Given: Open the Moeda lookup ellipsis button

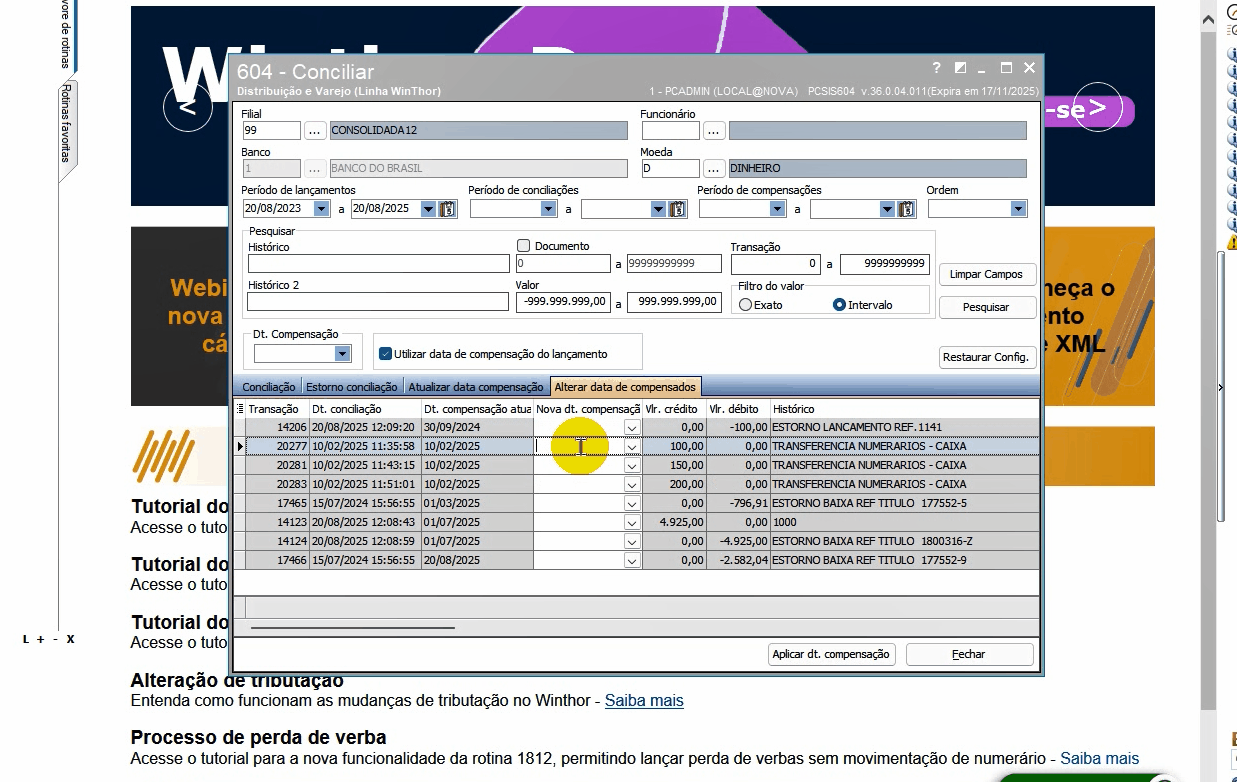Looking at the screenshot, I should (x=714, y=168).
